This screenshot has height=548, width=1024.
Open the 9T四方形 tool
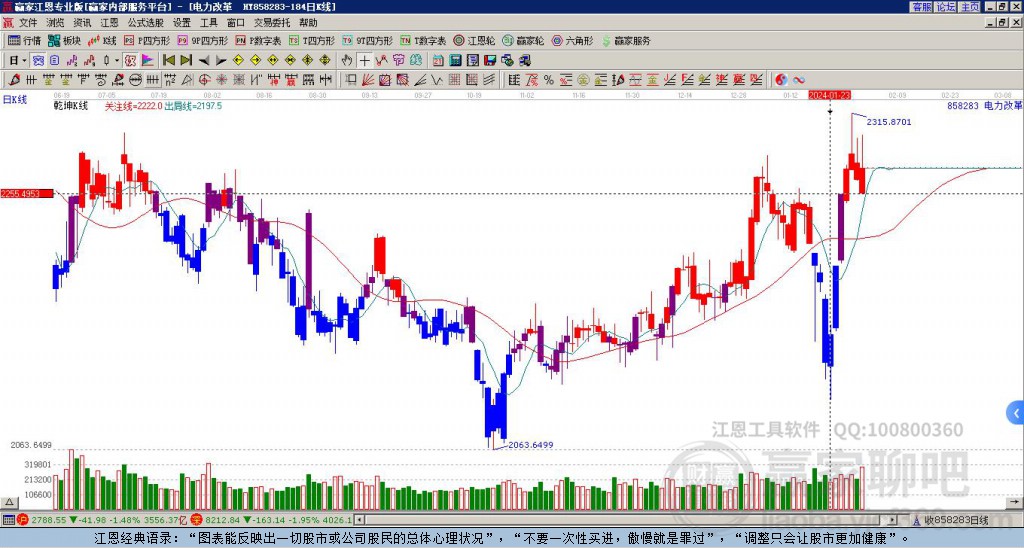tap(368, 40)
